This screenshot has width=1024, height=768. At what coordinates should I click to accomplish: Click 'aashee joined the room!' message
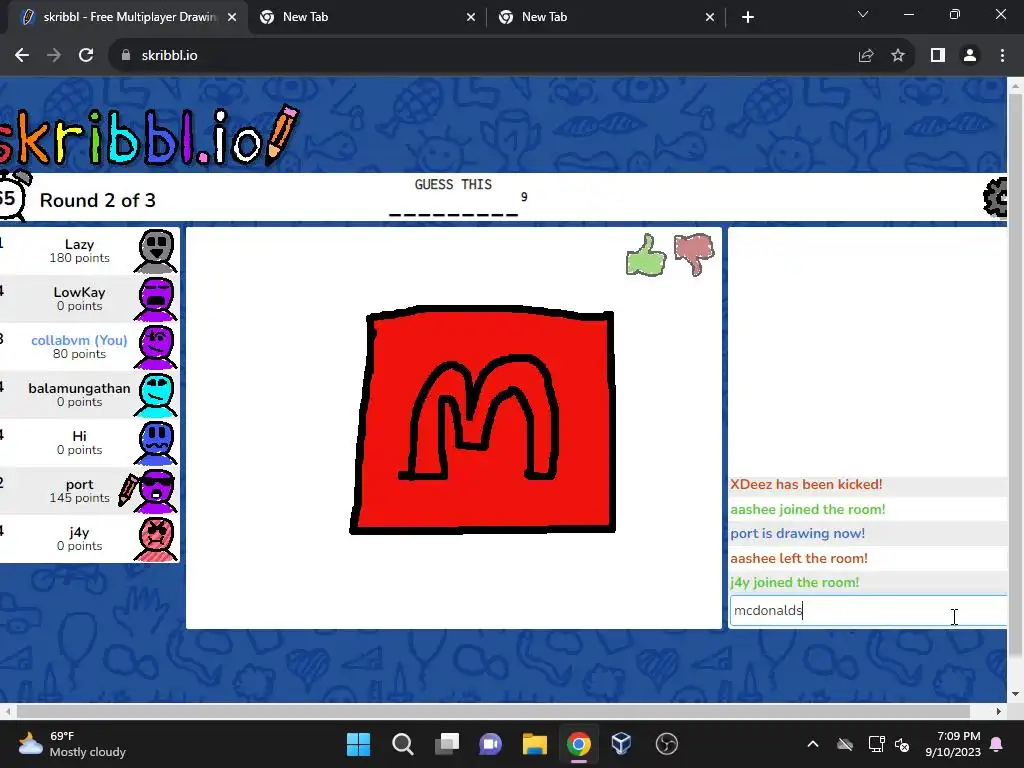coord(808,509)
